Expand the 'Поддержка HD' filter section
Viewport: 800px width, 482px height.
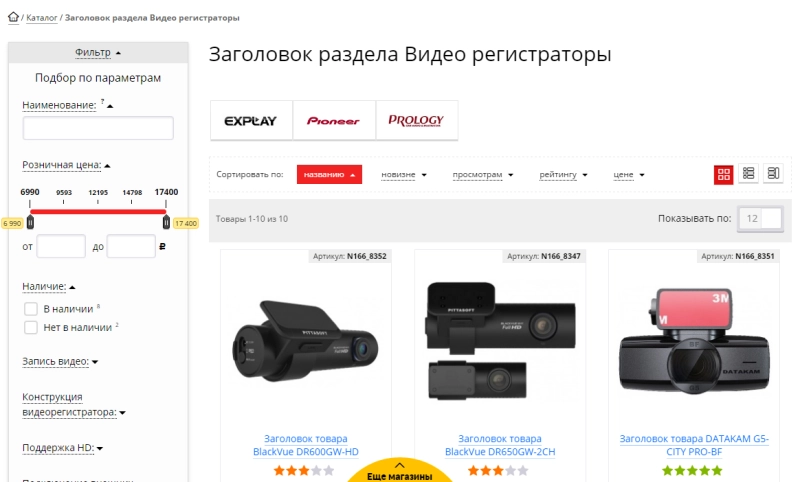point(62,448)
